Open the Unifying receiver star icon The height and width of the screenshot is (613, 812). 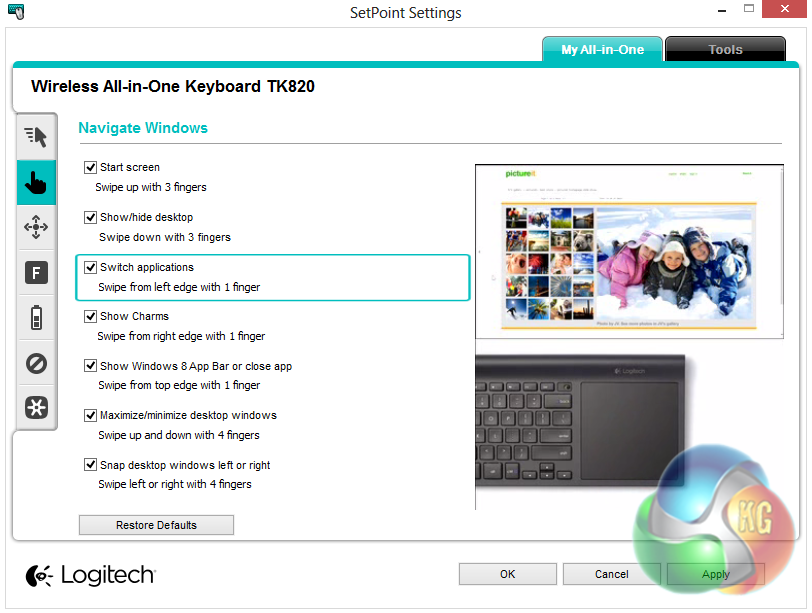pos(36,407)
